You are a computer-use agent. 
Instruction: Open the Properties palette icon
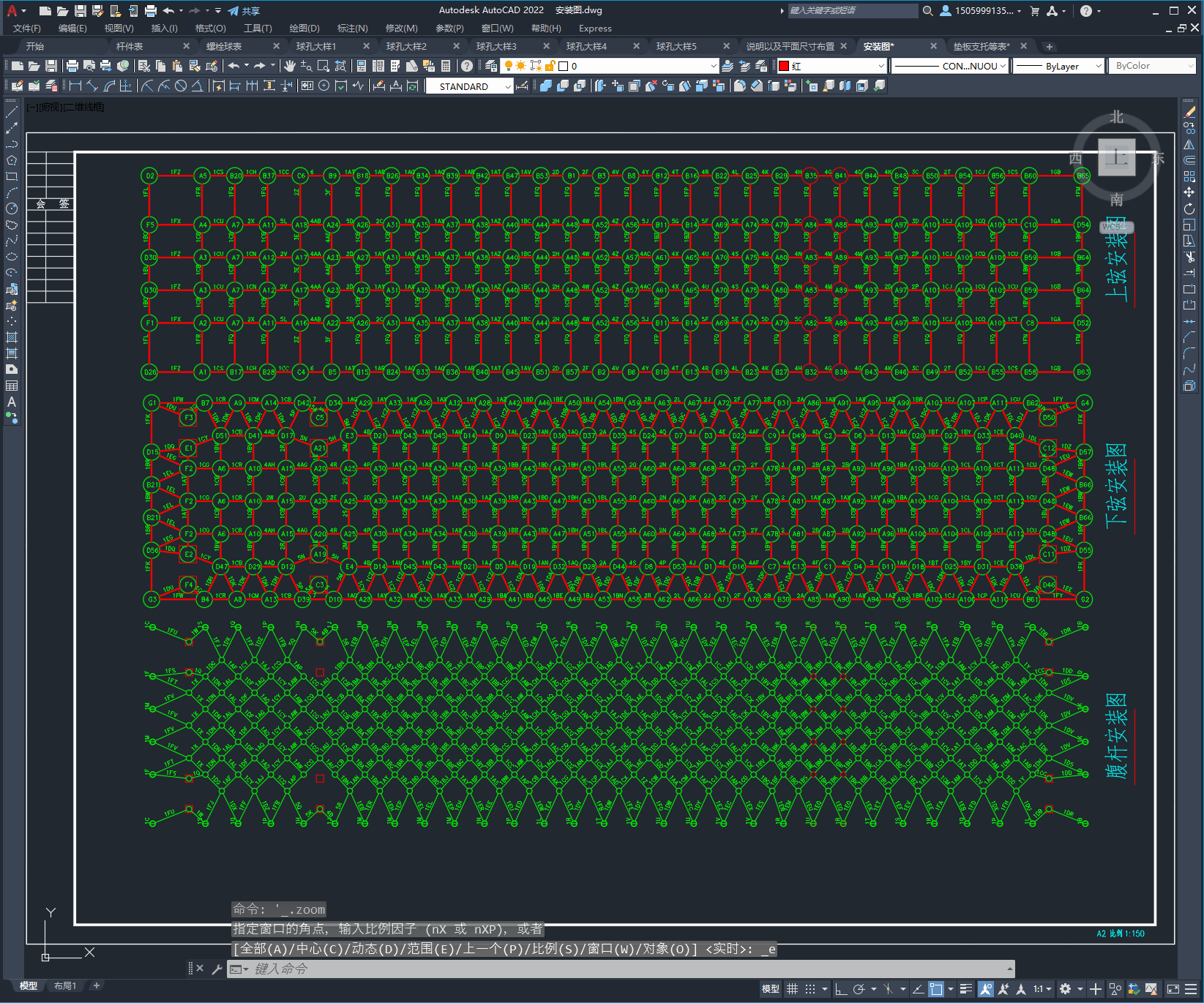[x=361, y=66]
